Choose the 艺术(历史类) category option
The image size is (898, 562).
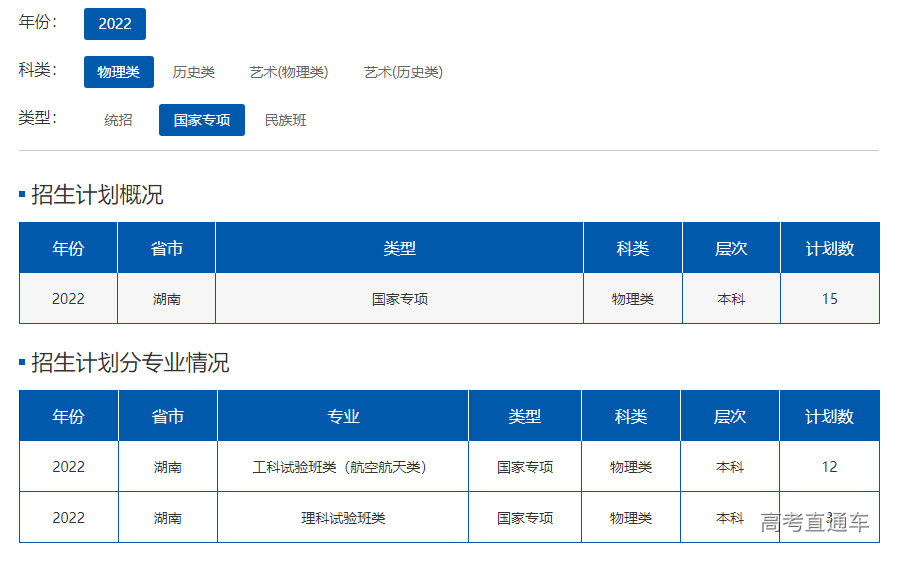click(x=403, y=72)
